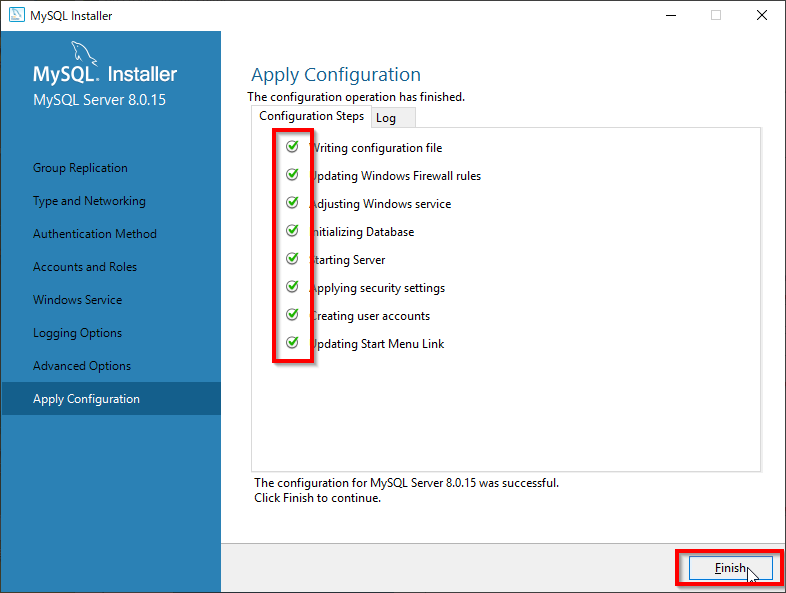
Task: Click green check beside Updating Windows Firewall rules
Action: [x=292, y=174]
